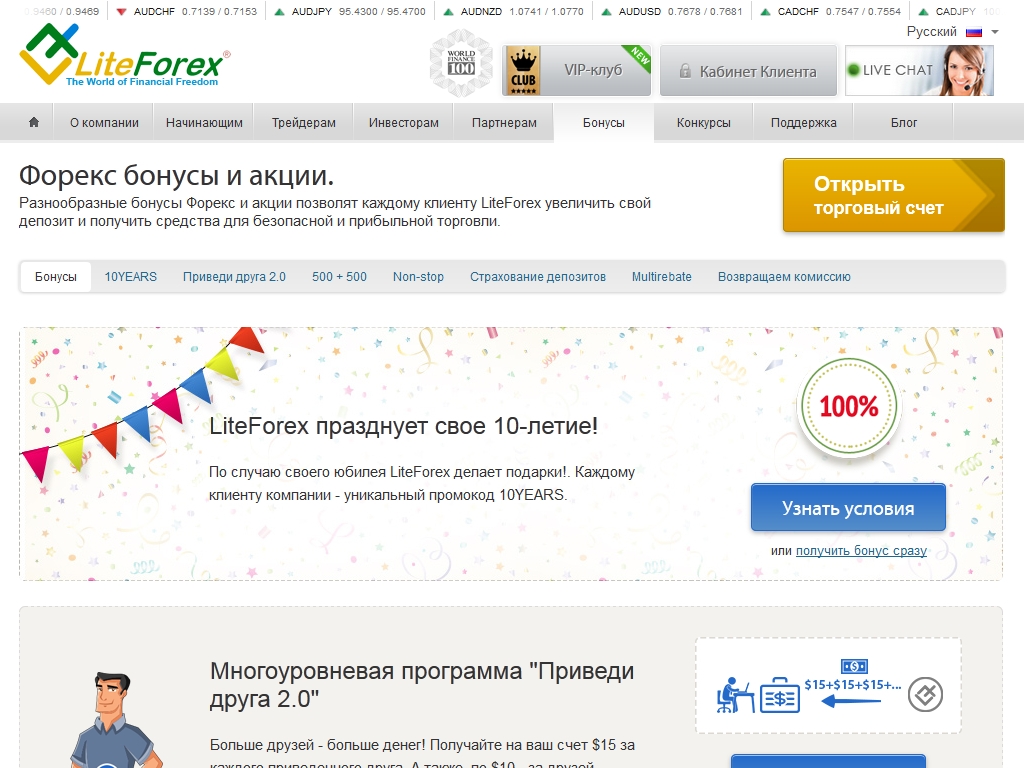Open the VIP-клуб crown button
This screenshot has width=1024, height=768.
(x=575, y=70)
